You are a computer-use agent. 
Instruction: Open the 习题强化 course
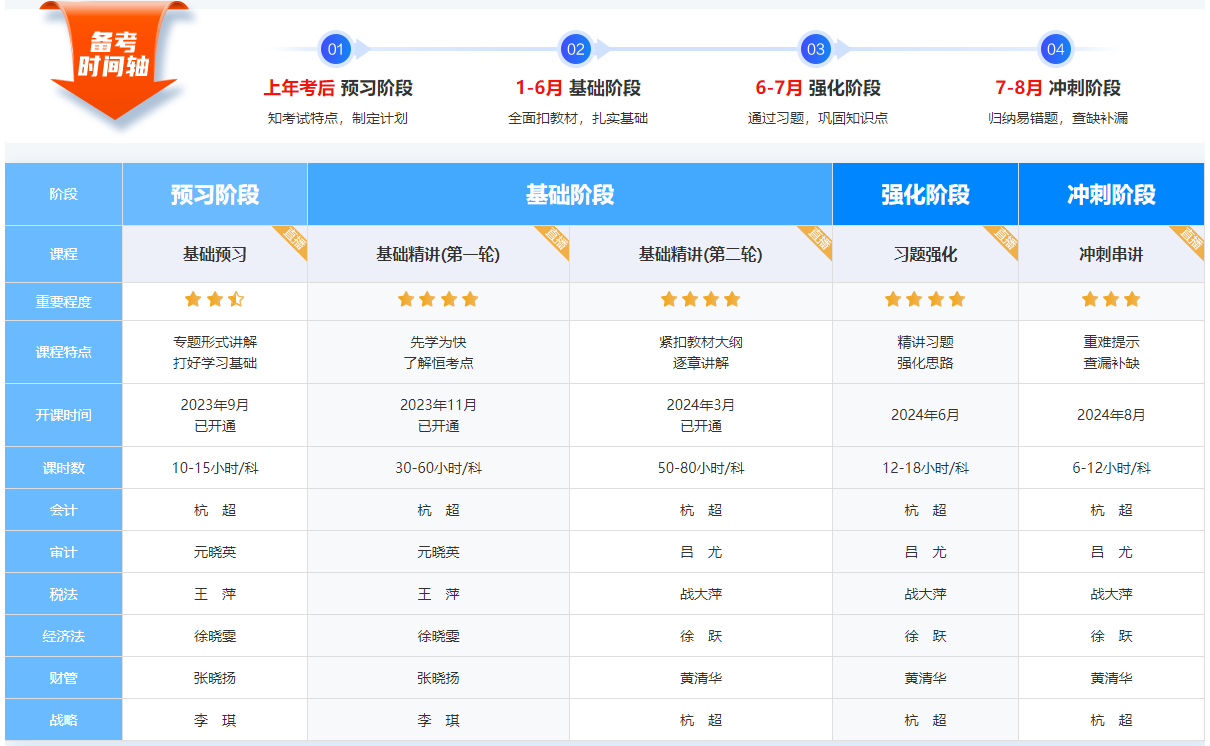tap(925, 255)
